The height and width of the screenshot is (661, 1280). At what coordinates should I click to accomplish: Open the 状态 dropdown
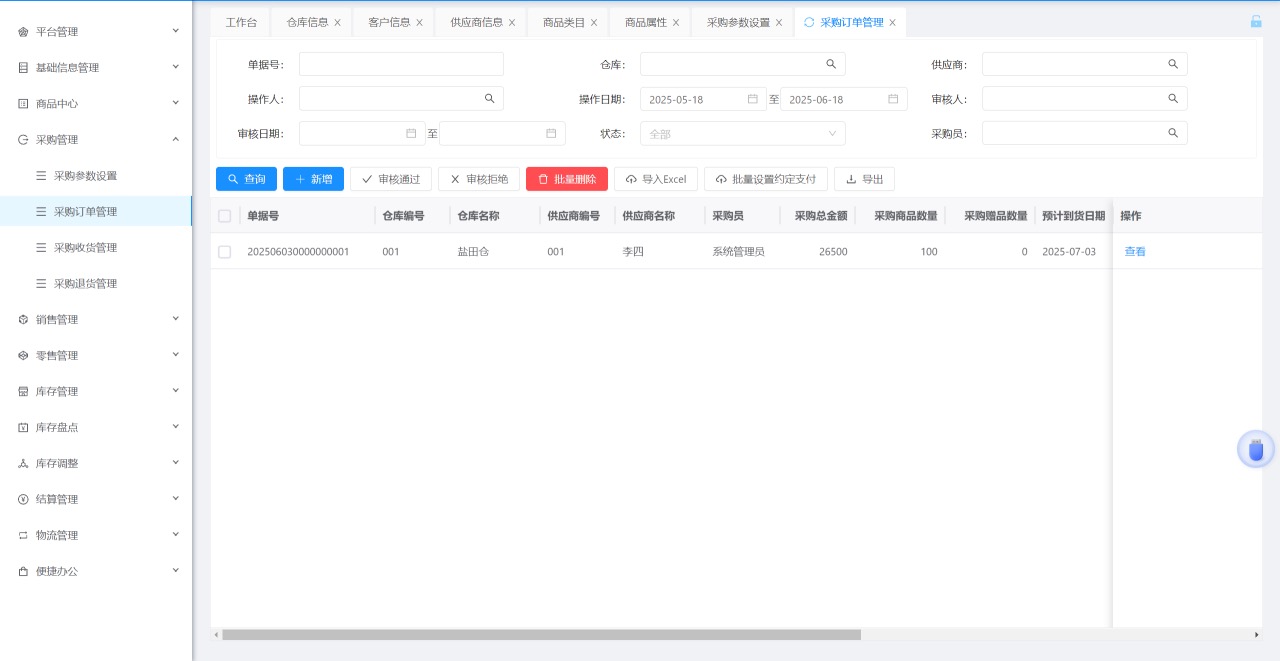pyautogui.click(x=742, y=134)
